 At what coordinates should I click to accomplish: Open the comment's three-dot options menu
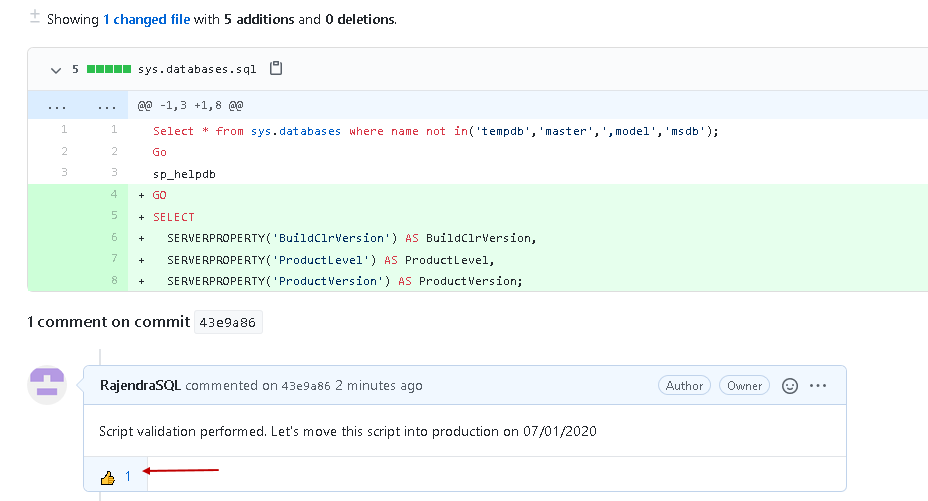tap(819, 385)
